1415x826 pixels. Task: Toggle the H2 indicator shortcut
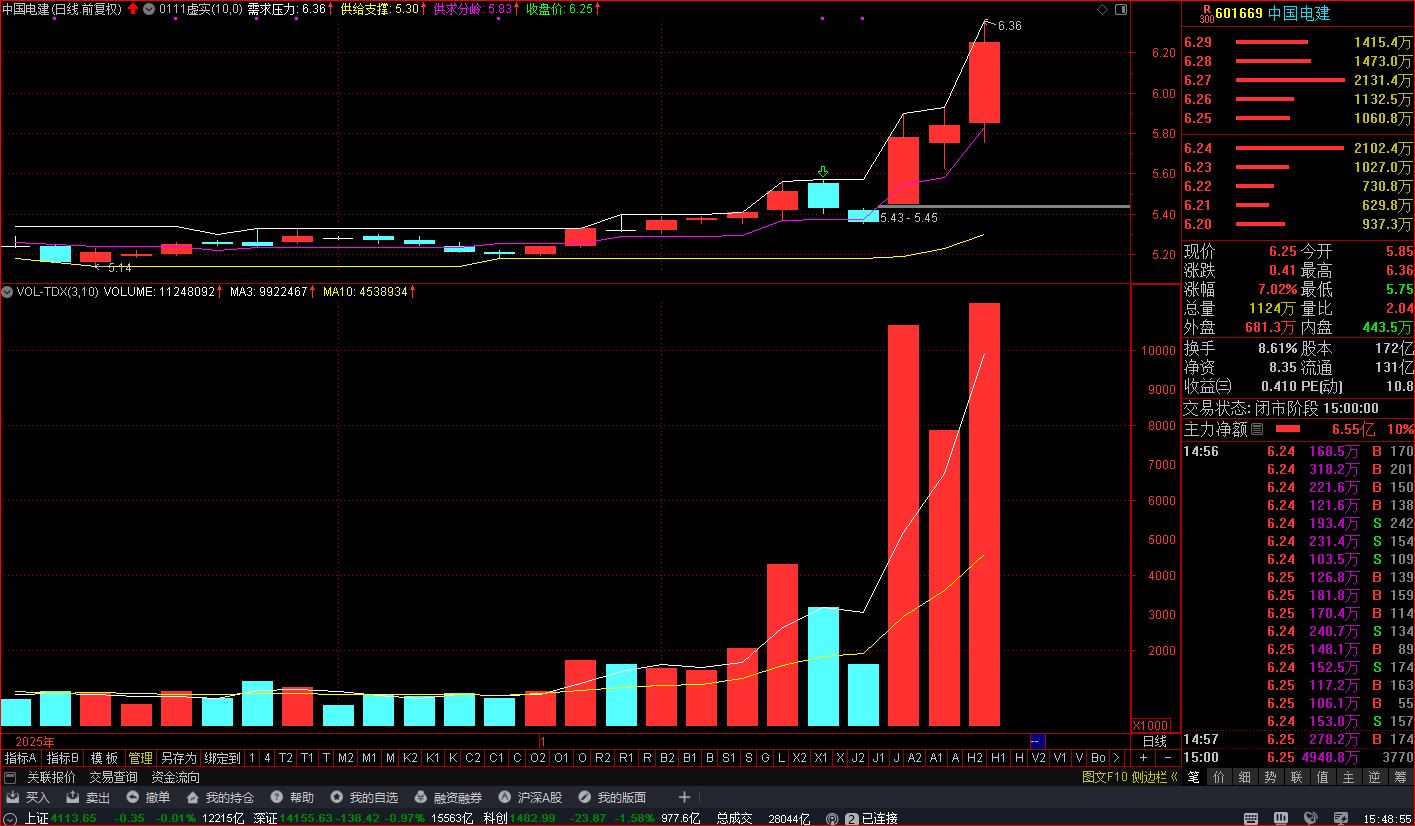click(975, 758)
